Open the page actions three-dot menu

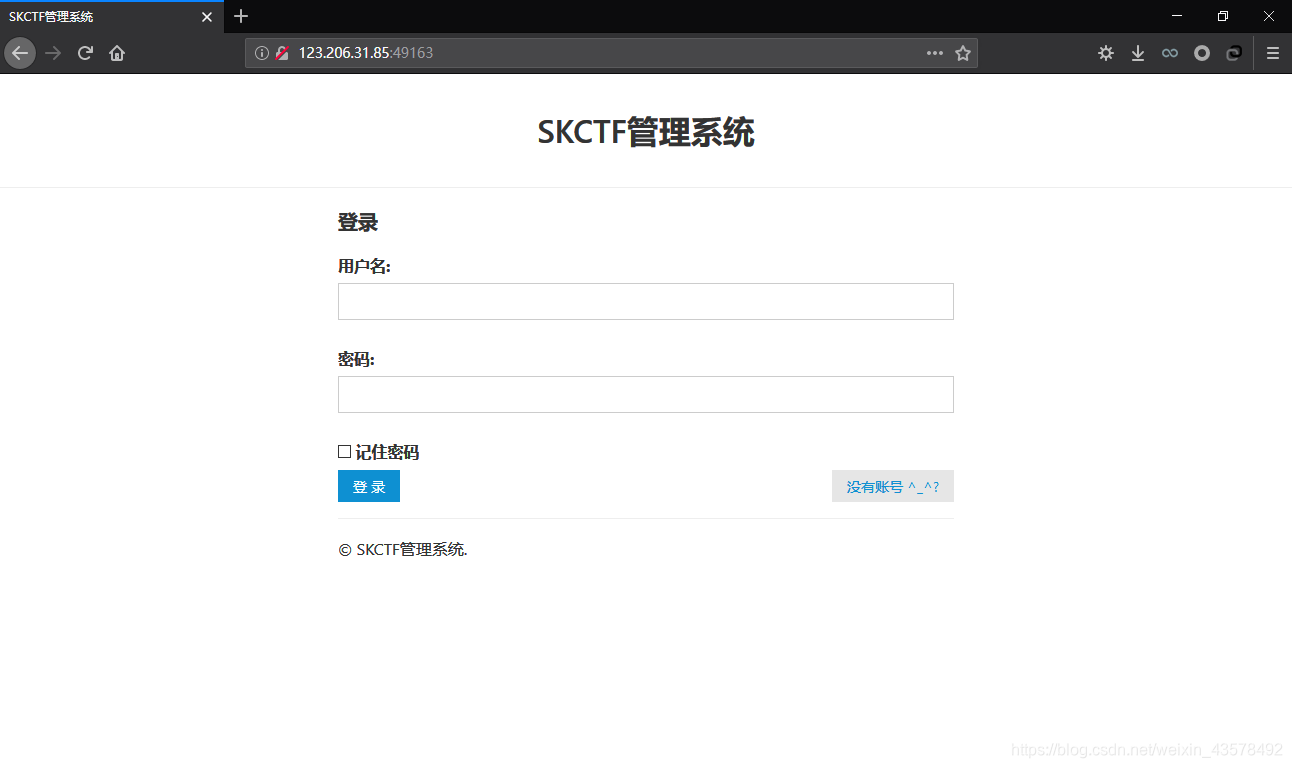click(x=934, y=53)
